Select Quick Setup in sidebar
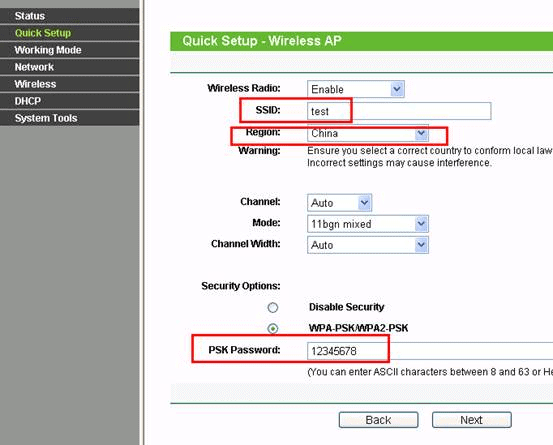The image size is (553, 445). click(x=69, y=33)
